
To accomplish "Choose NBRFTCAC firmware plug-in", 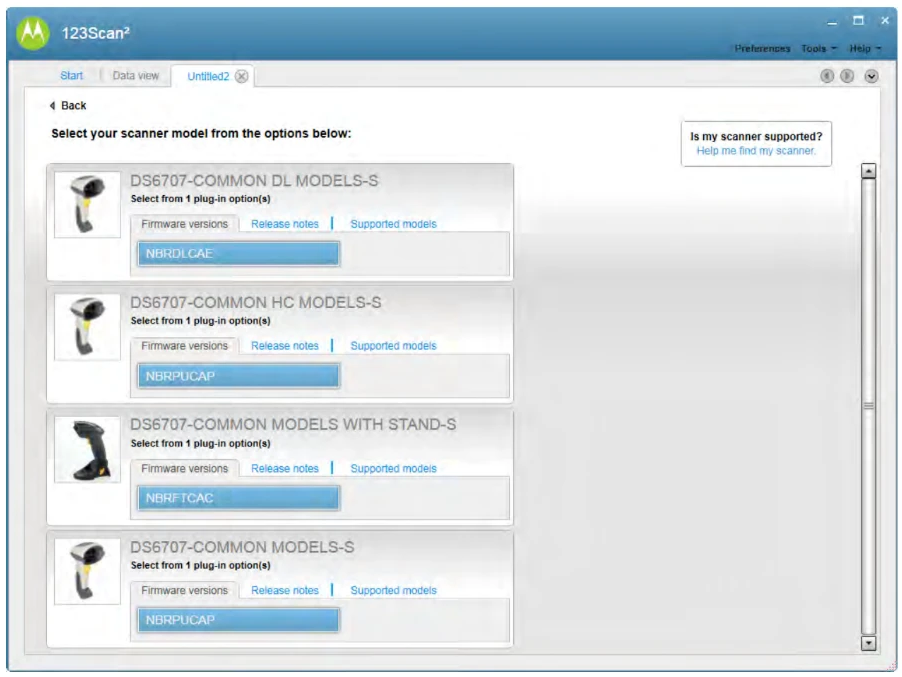I will tap(239, 498).
